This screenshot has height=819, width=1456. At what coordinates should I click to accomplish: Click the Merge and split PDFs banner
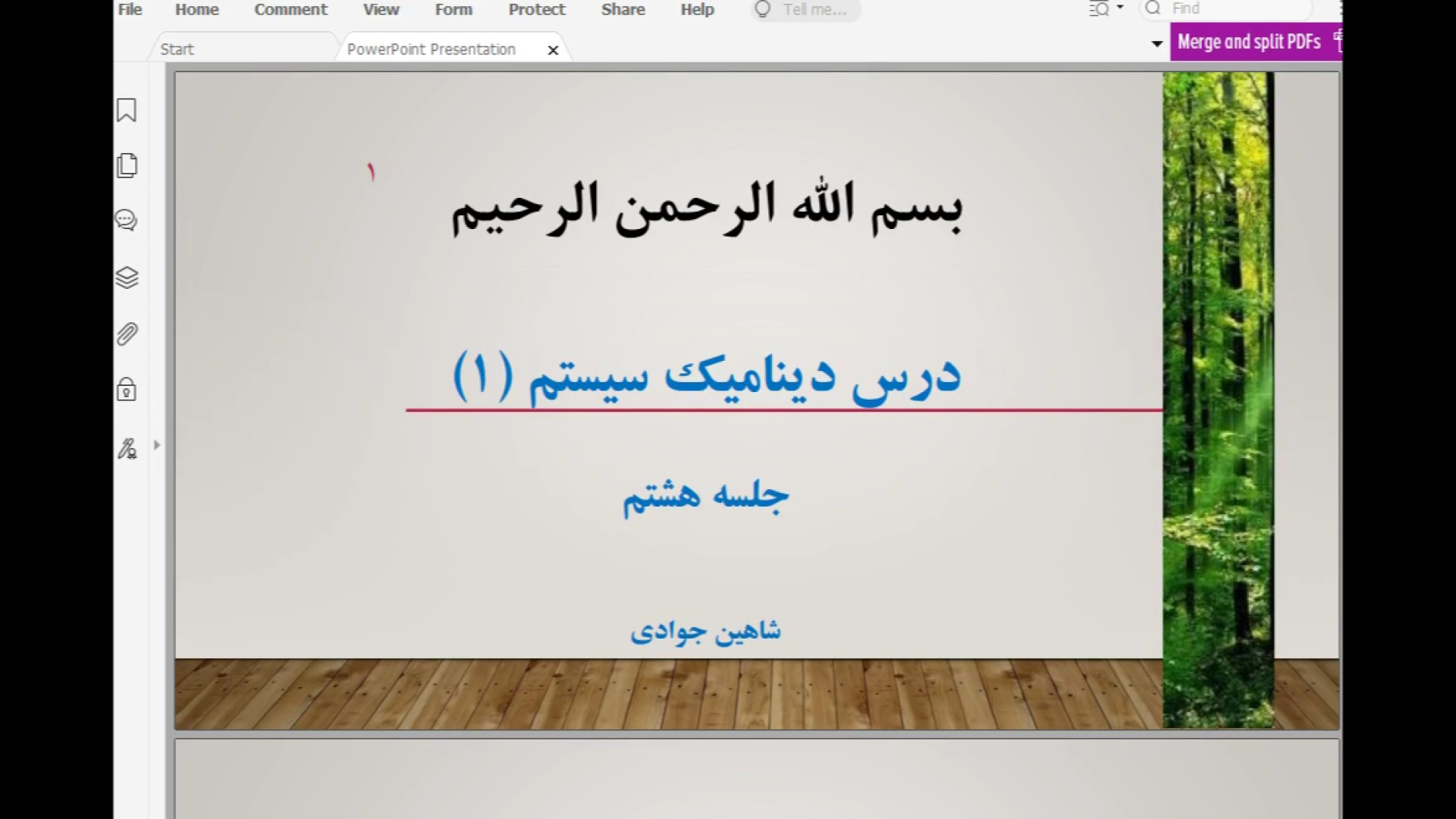(x=1249, y=42)
